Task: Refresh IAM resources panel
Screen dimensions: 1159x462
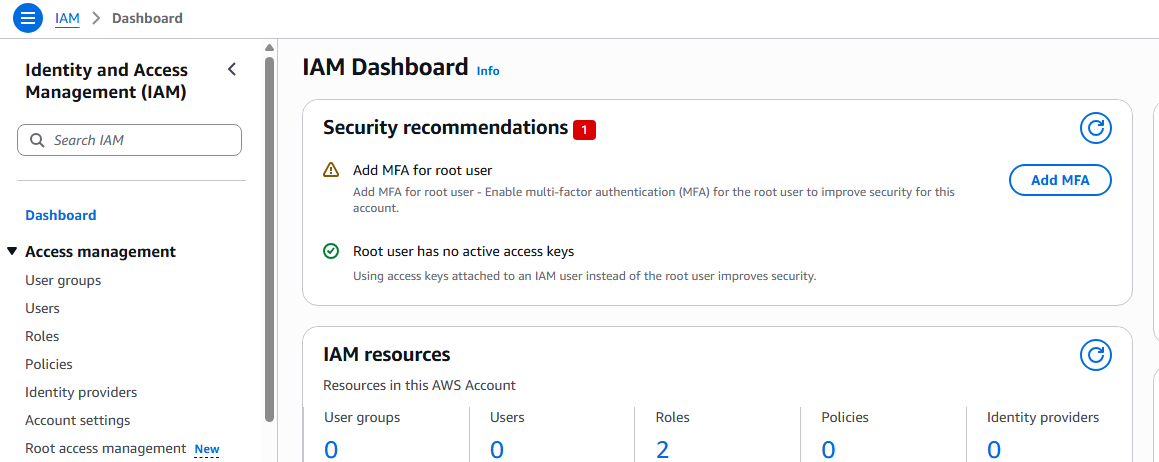Action: pos(1095,356)
